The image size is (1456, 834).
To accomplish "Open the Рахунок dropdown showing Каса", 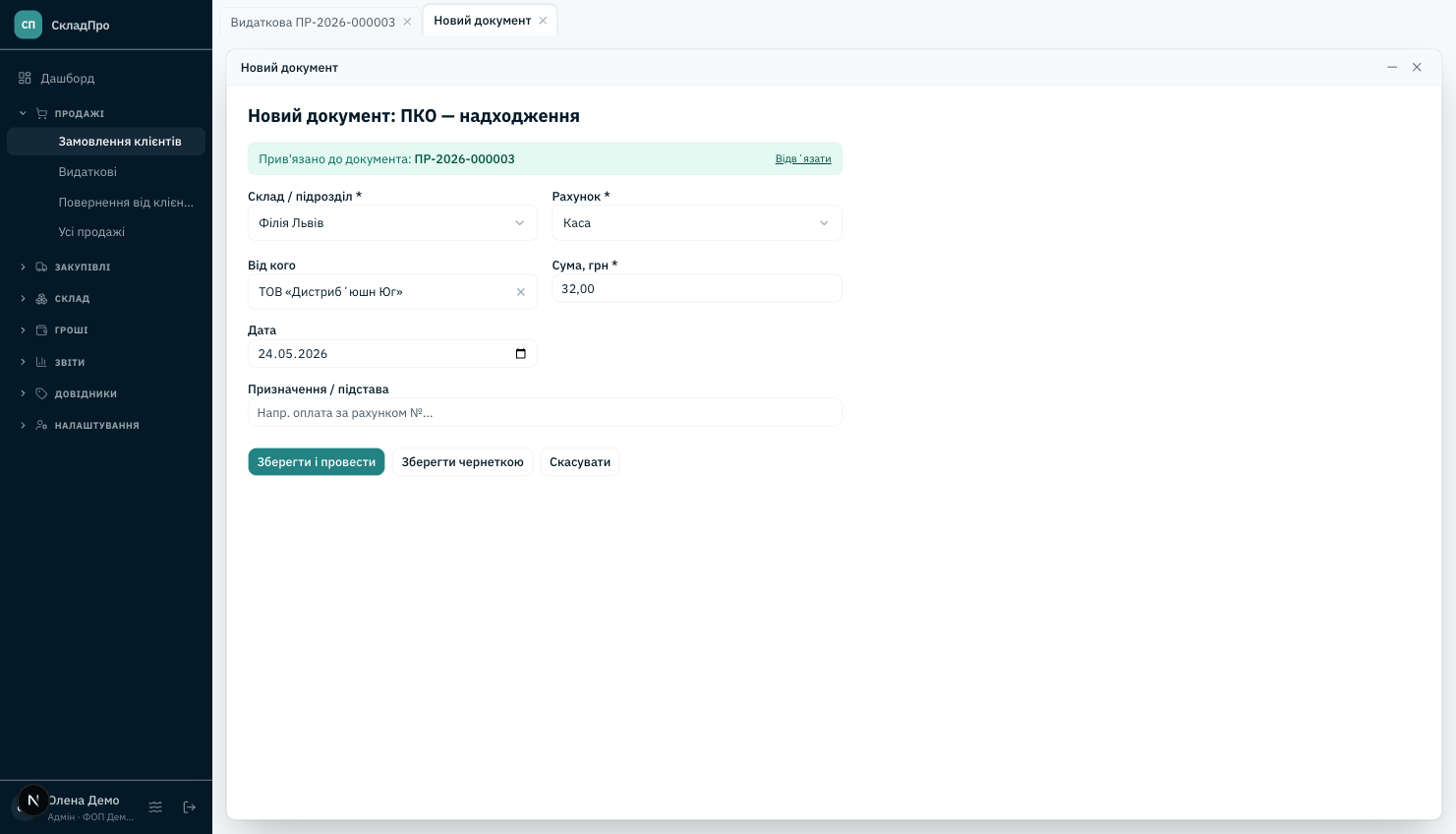I will (697, 223).
